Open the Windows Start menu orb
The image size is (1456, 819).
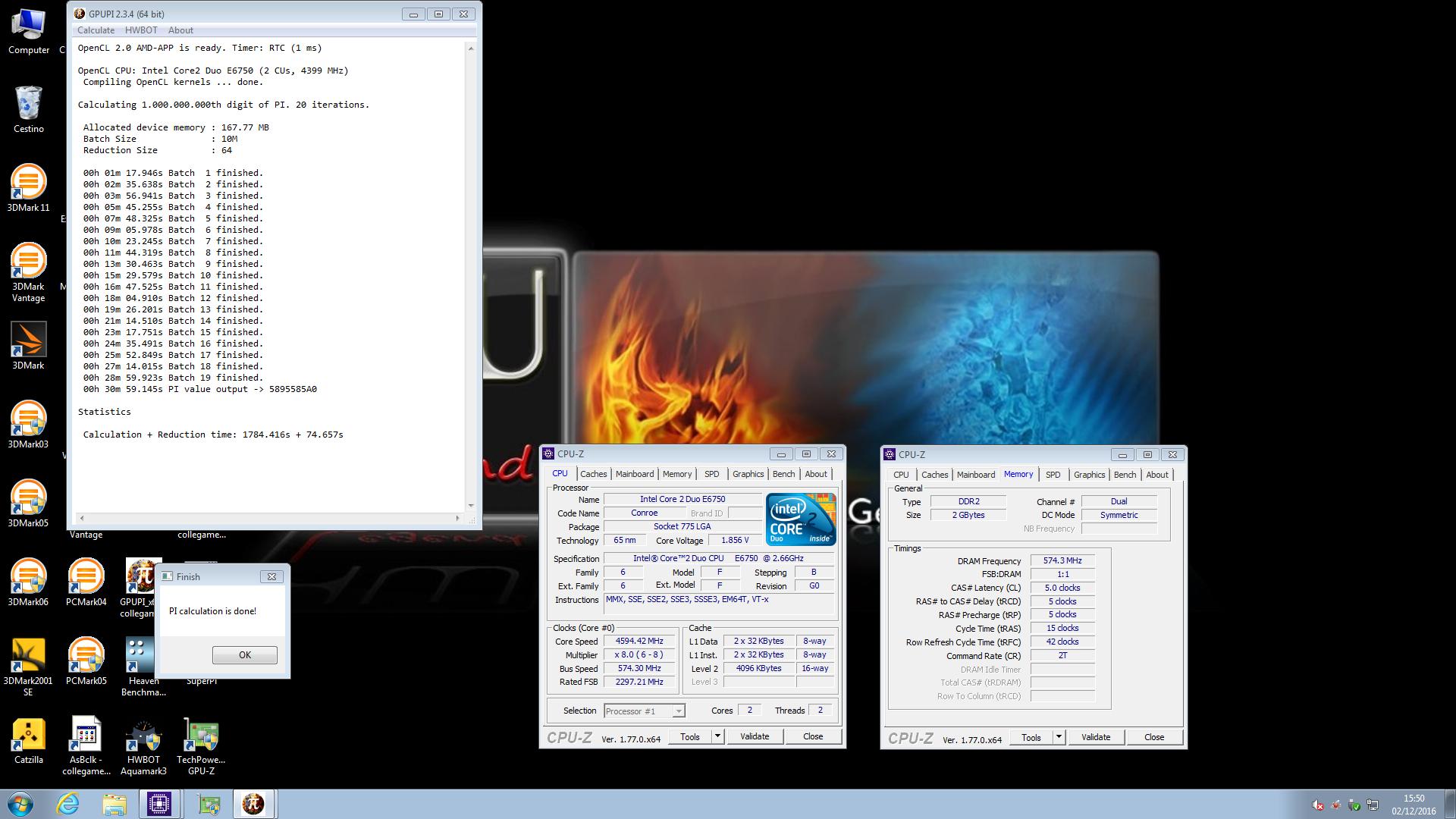coord(20,804)
